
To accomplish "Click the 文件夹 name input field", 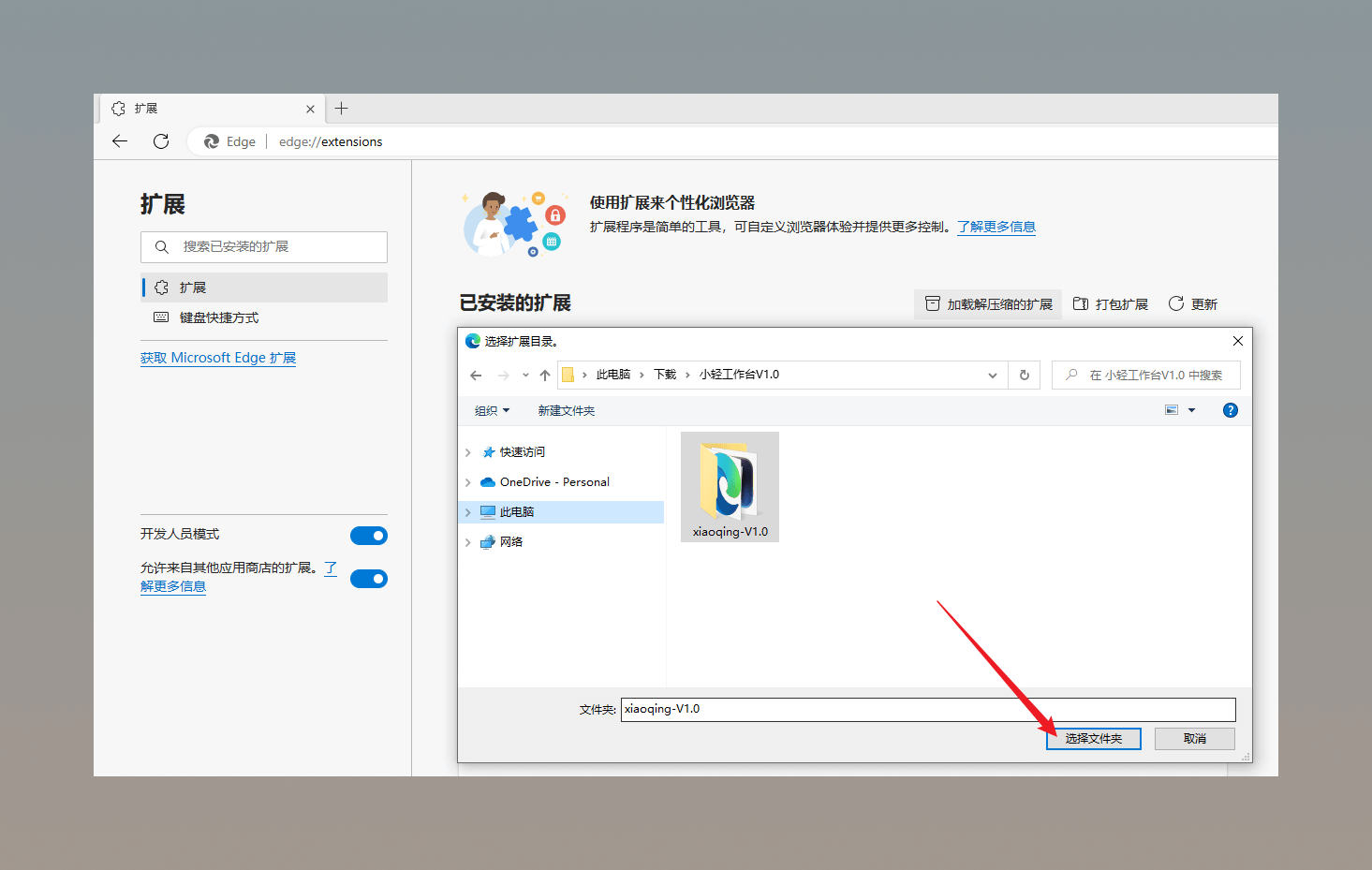I will (928, 710).
